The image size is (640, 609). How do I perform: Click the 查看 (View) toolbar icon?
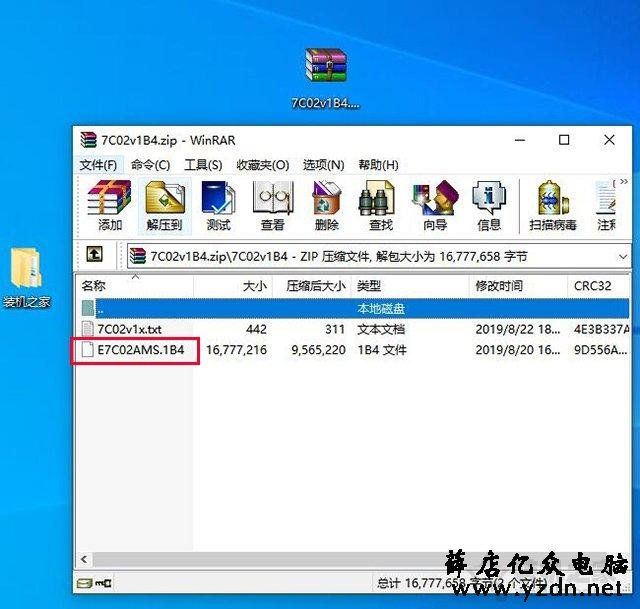[x=273, y=206]
